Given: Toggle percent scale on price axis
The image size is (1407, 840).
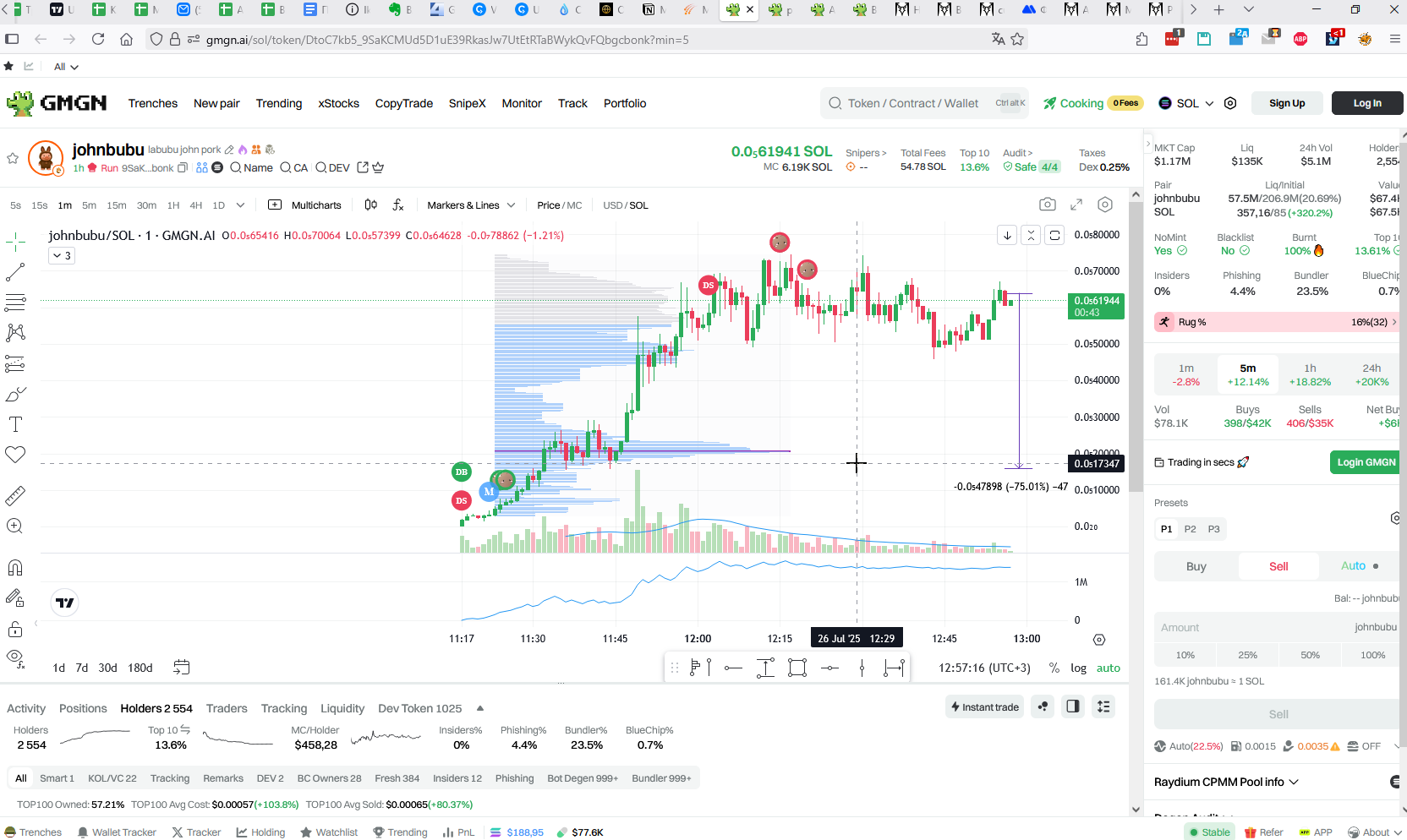Looking at the screenshot, I should coord(1054,668).
